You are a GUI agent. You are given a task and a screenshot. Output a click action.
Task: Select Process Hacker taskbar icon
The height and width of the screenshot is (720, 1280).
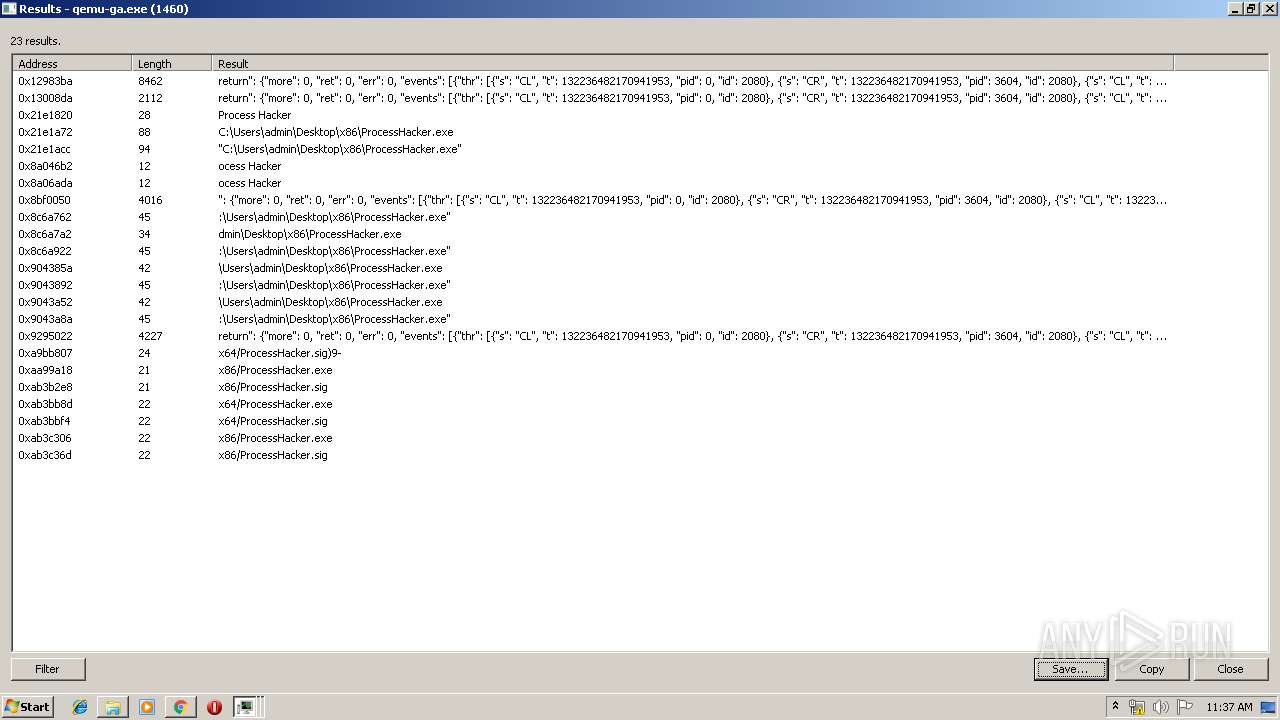(x=245, y=707)
